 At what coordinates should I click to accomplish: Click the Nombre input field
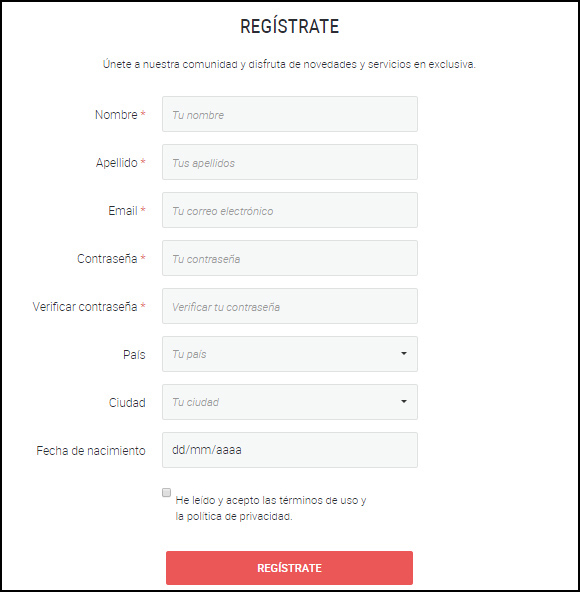[290, 114]
